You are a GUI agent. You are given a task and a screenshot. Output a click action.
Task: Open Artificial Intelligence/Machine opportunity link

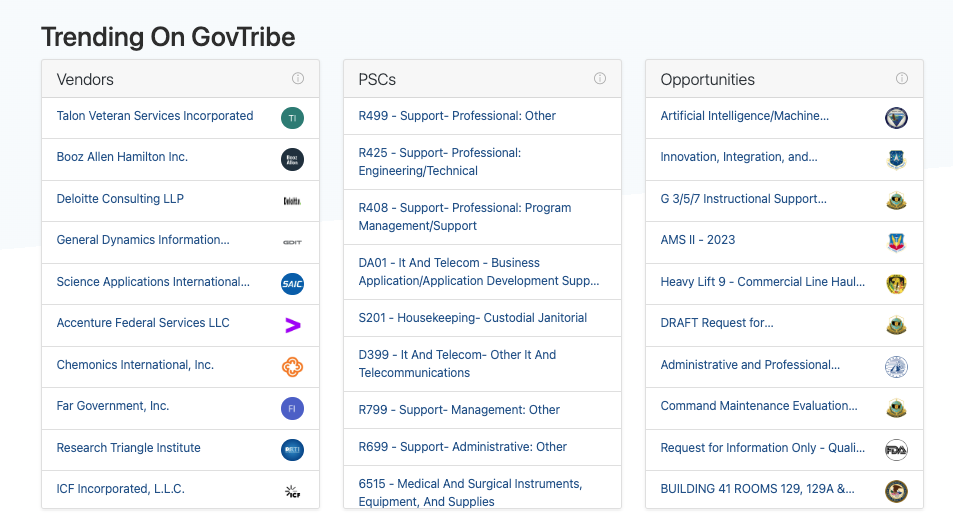[744, 116]
